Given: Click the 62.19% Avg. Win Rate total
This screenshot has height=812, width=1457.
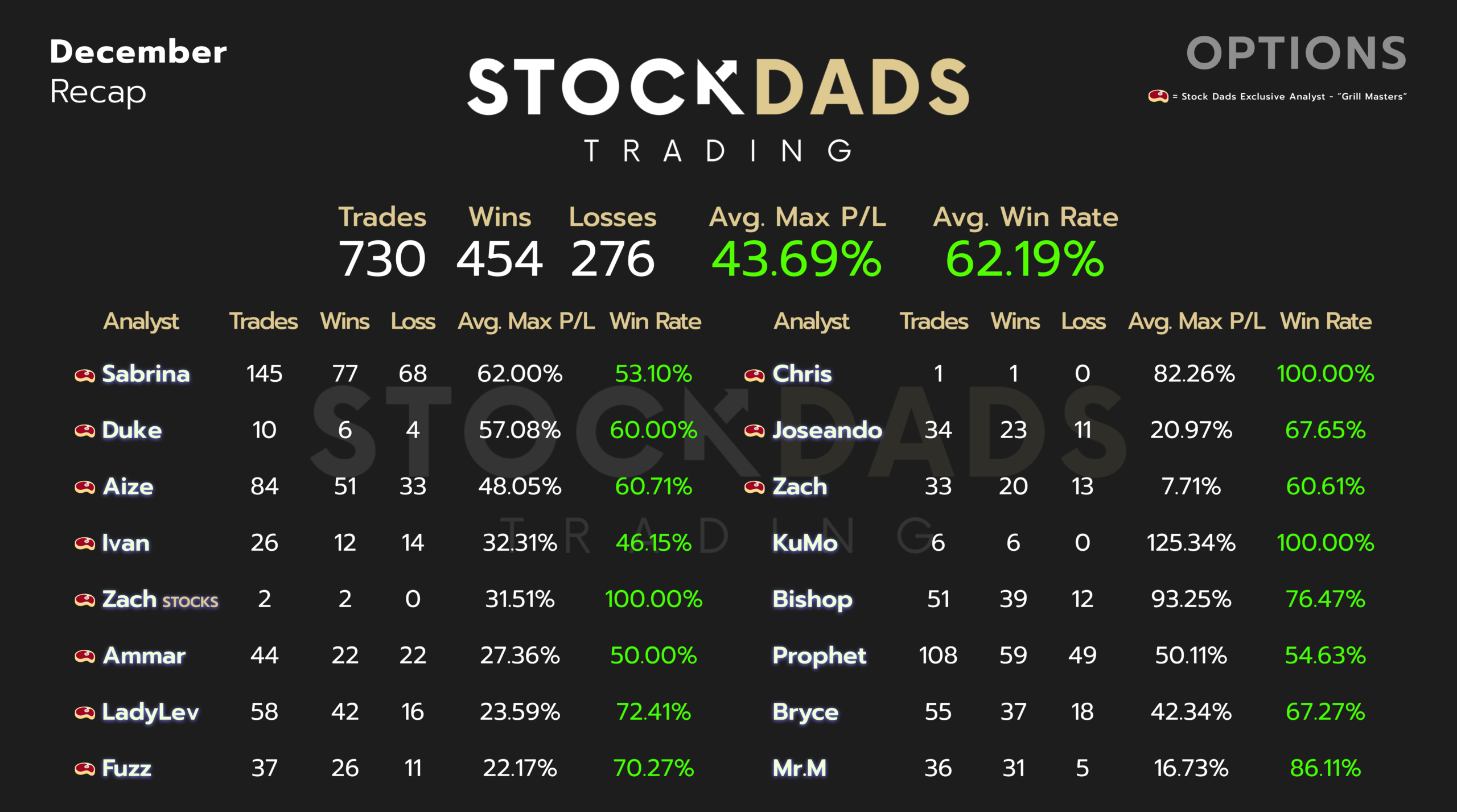Looking at the screenshot, I should [x=1024, y=259].
